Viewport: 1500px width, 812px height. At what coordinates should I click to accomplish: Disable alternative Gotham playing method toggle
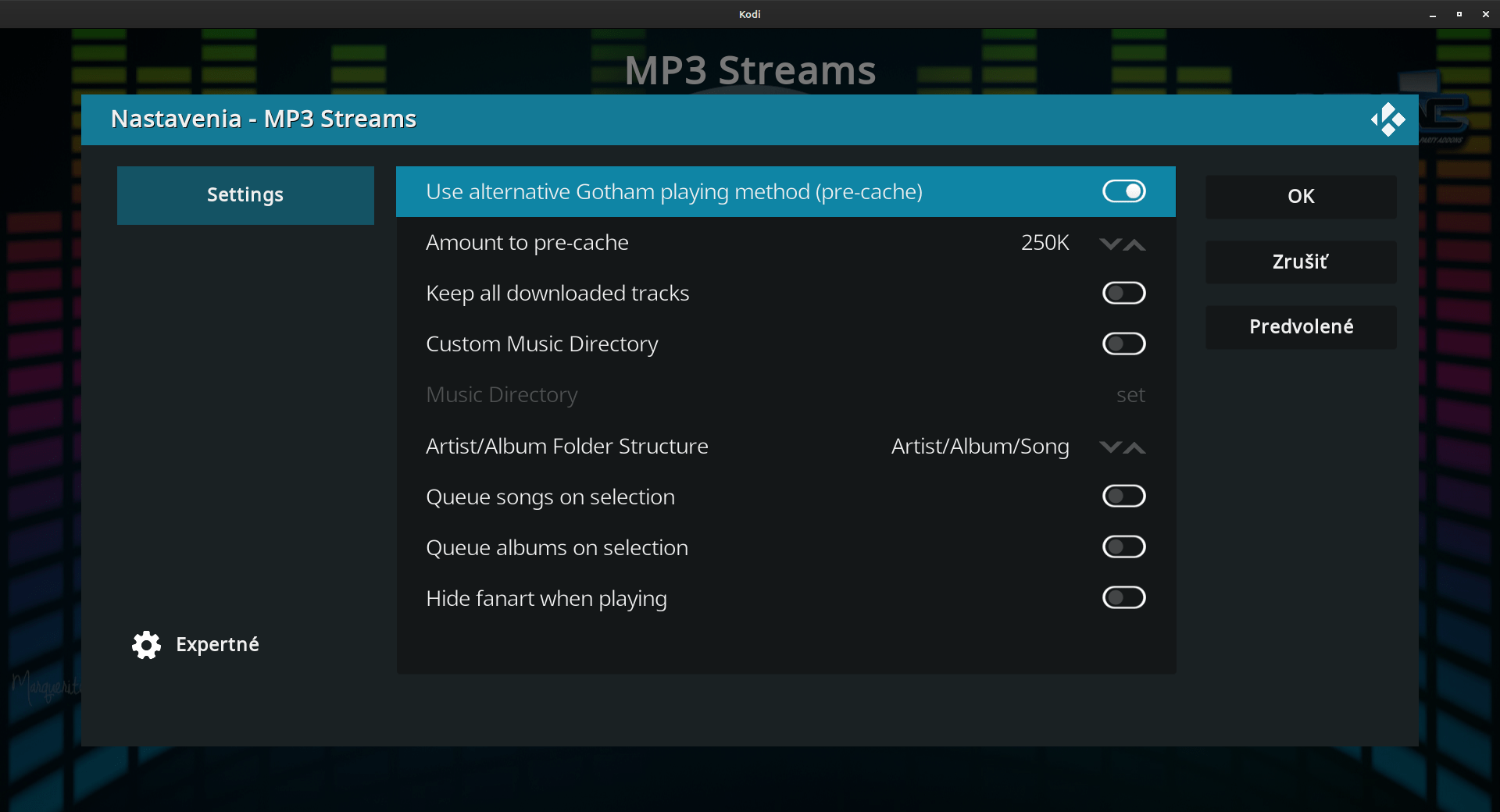(1123, 191)
